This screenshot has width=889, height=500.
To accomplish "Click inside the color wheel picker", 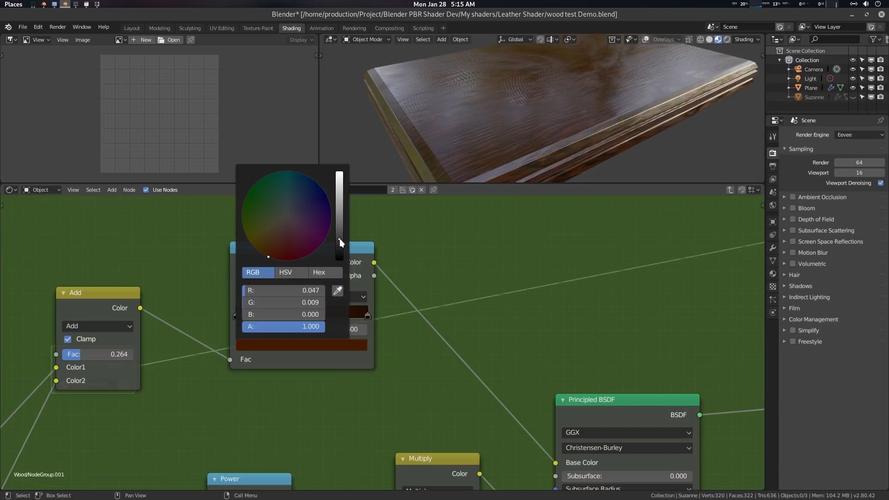I will [286, 215].
